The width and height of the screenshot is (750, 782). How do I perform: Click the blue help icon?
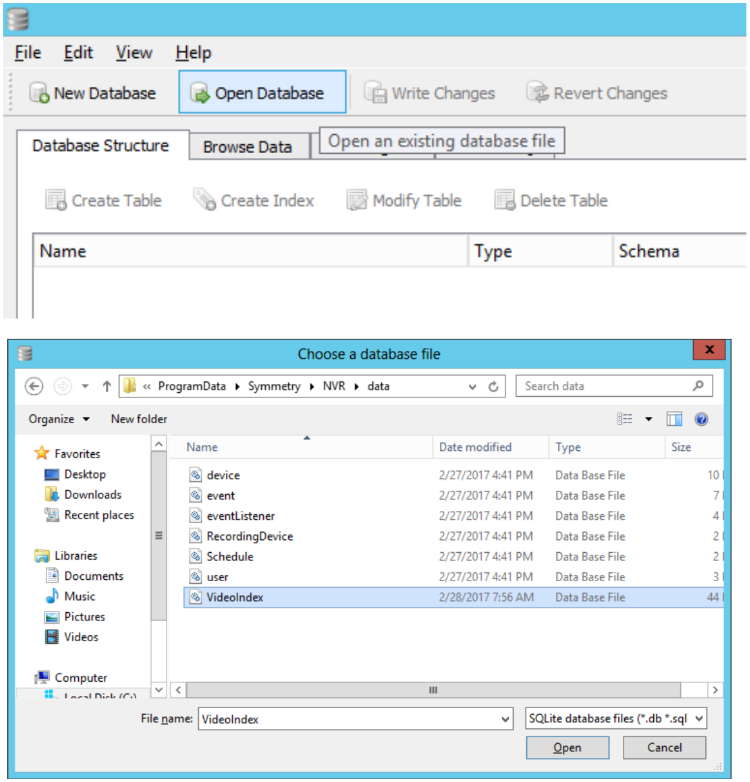701,419
